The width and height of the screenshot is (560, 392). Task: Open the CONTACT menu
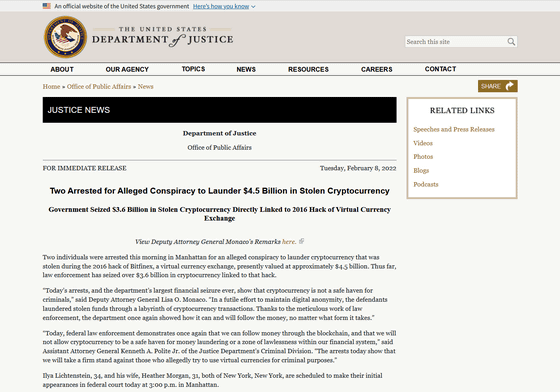pyautogui.click(x=440, y=69)
